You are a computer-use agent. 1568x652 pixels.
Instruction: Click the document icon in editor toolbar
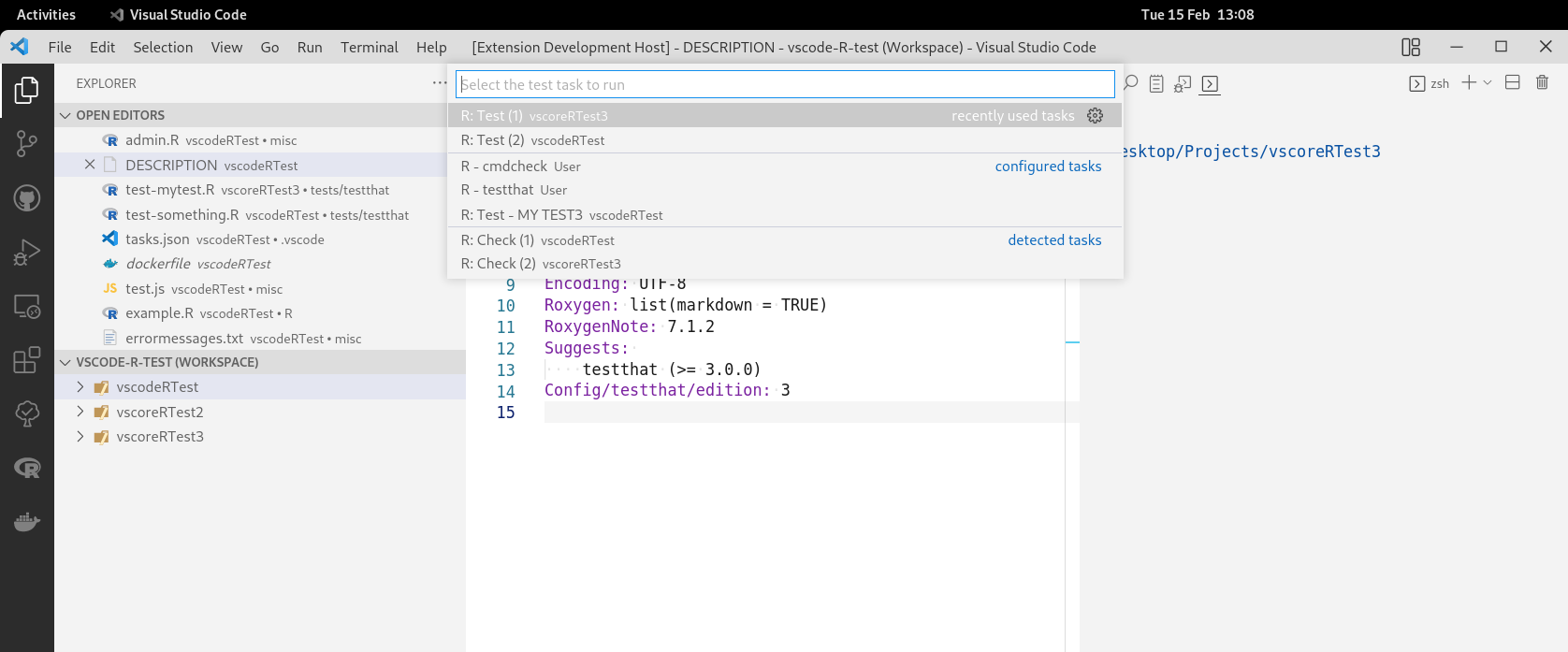[x=1156, y=83]
